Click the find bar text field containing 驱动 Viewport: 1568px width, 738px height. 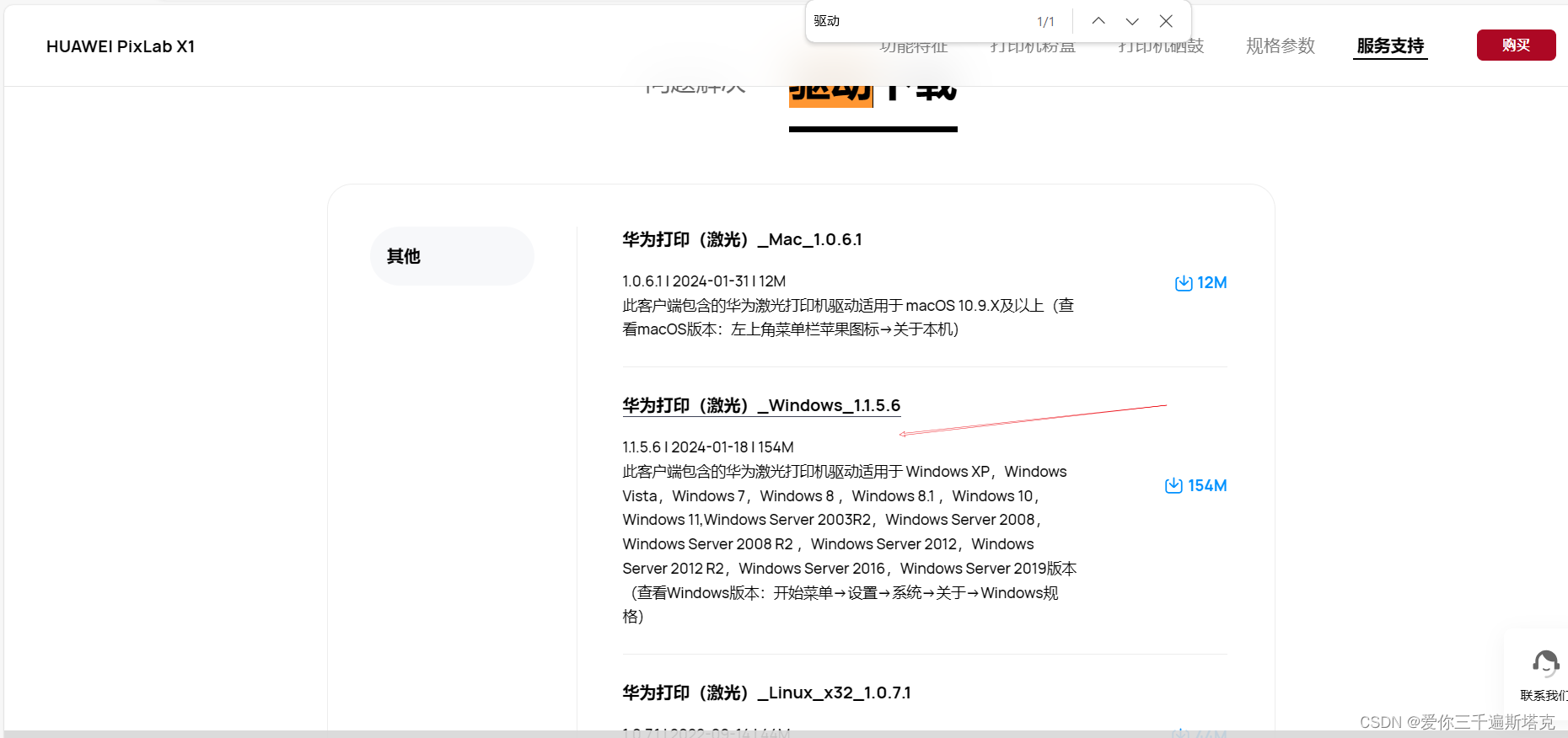[919, 21]
